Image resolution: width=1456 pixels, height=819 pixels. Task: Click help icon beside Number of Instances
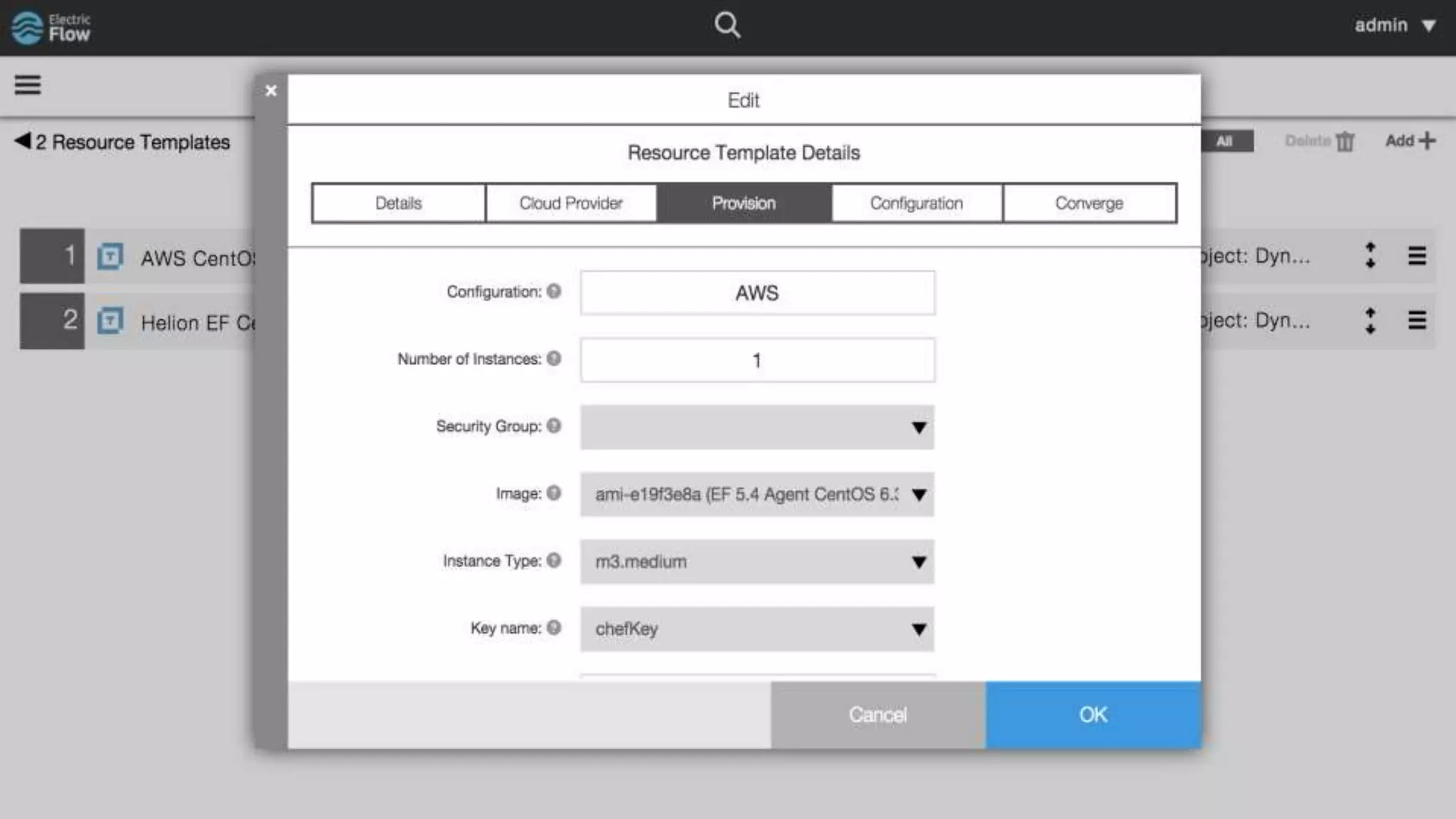pos(554,358)
